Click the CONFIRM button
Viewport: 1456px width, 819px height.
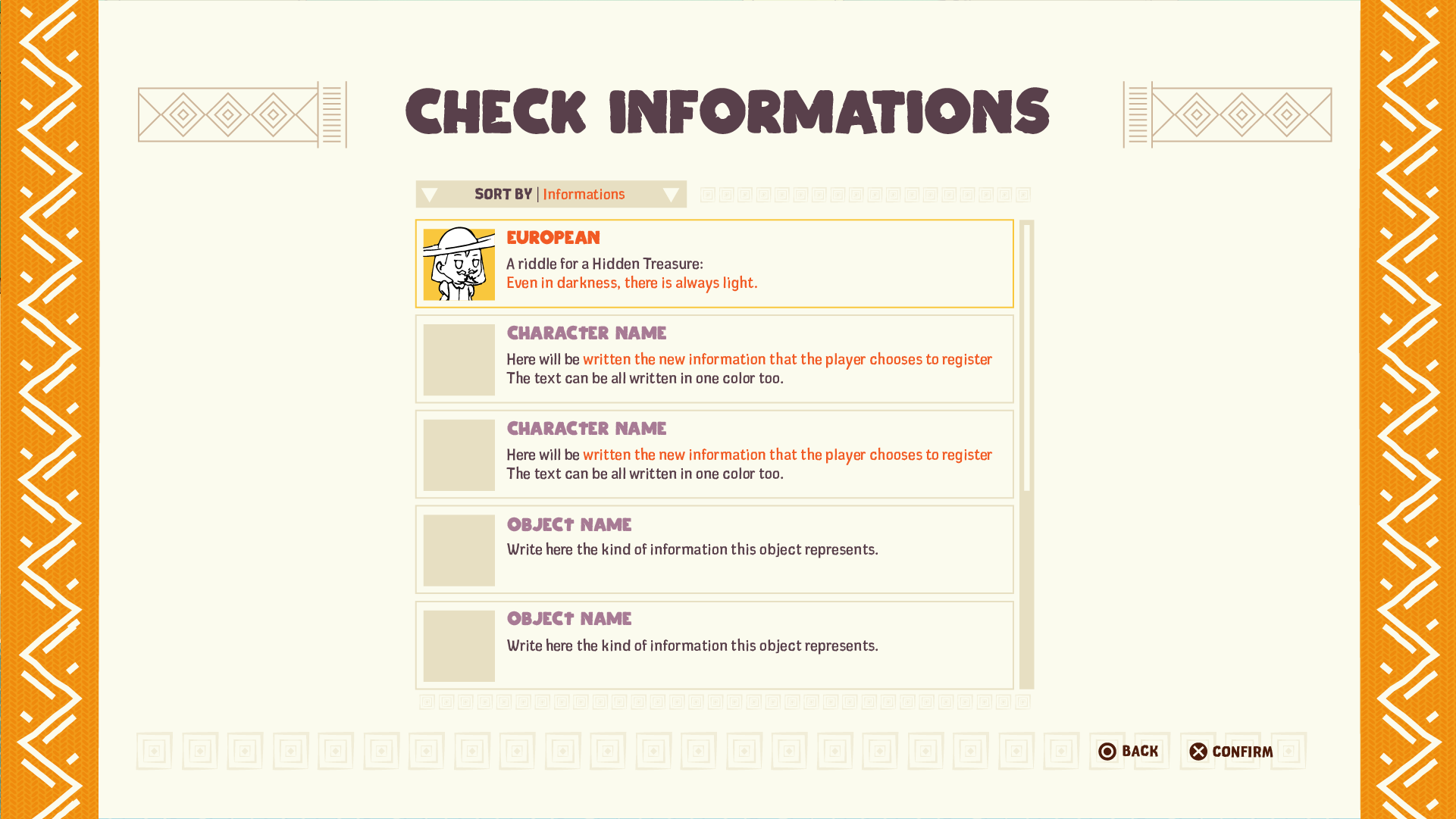[1230, 751]
